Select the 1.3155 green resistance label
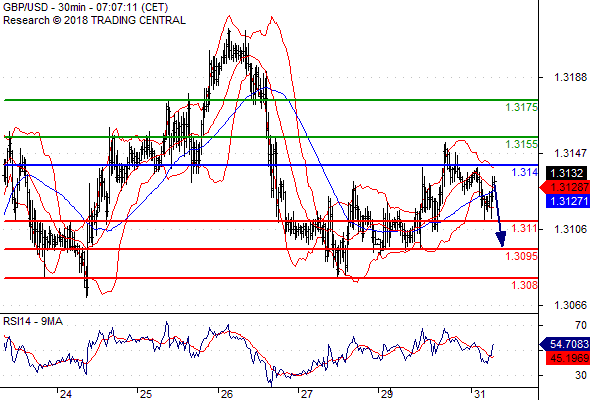The height and width of the screenshot is (400, 590). 522,144
